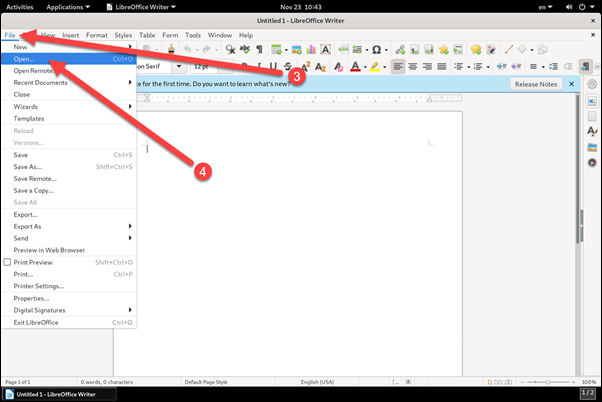
Task: Open the sidebar Navigator compass icon
Action: (x=592, y=162)
